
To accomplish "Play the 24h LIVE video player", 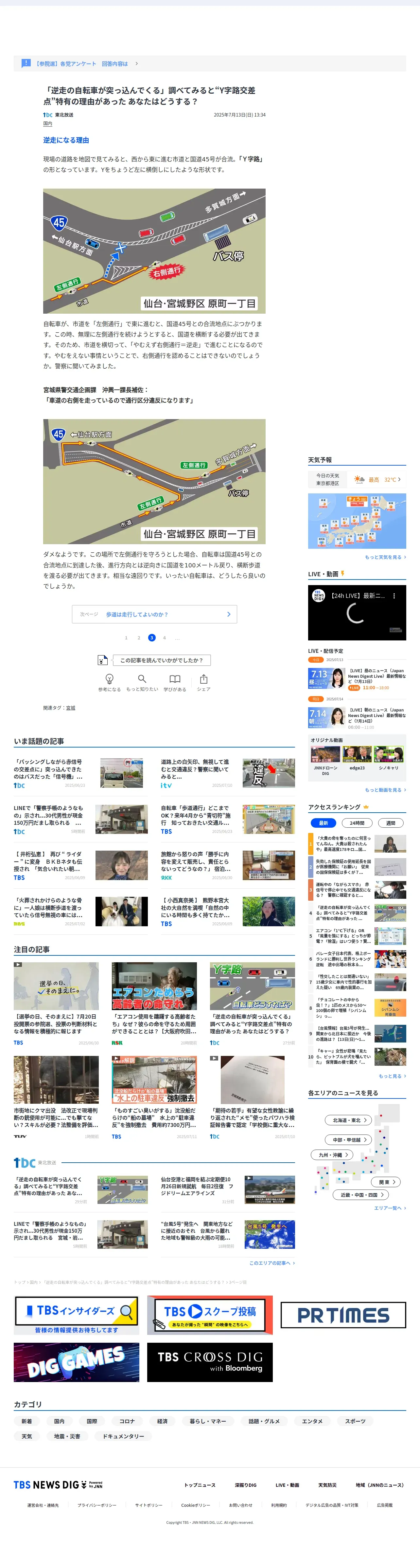I will click(x=357, y=613).
